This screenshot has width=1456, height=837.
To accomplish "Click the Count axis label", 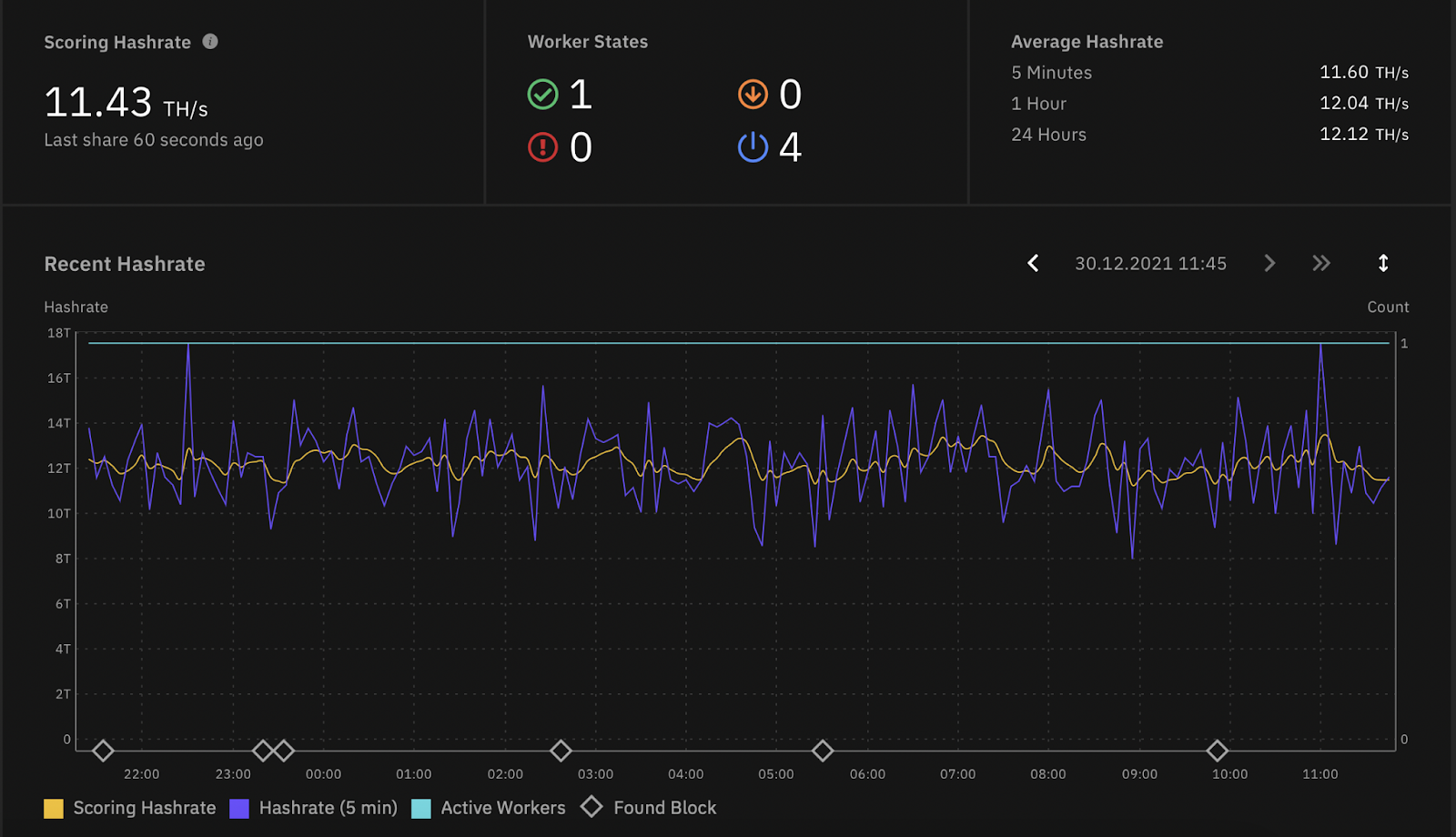I will click(1388, 308).
